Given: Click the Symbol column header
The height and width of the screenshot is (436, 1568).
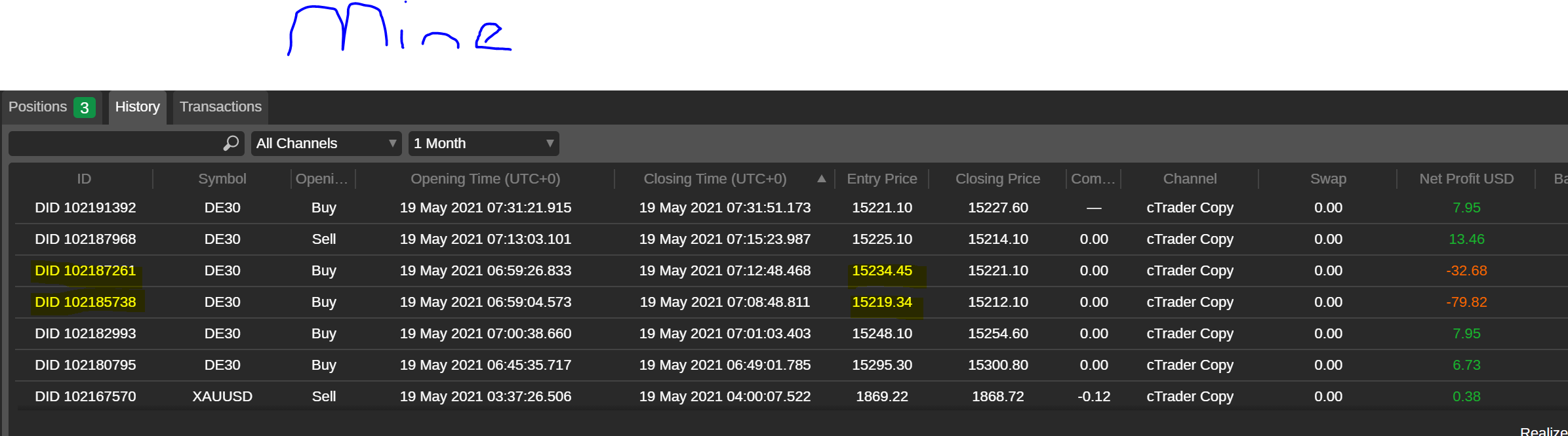Looking at the screenshot, I should point(222,178).
